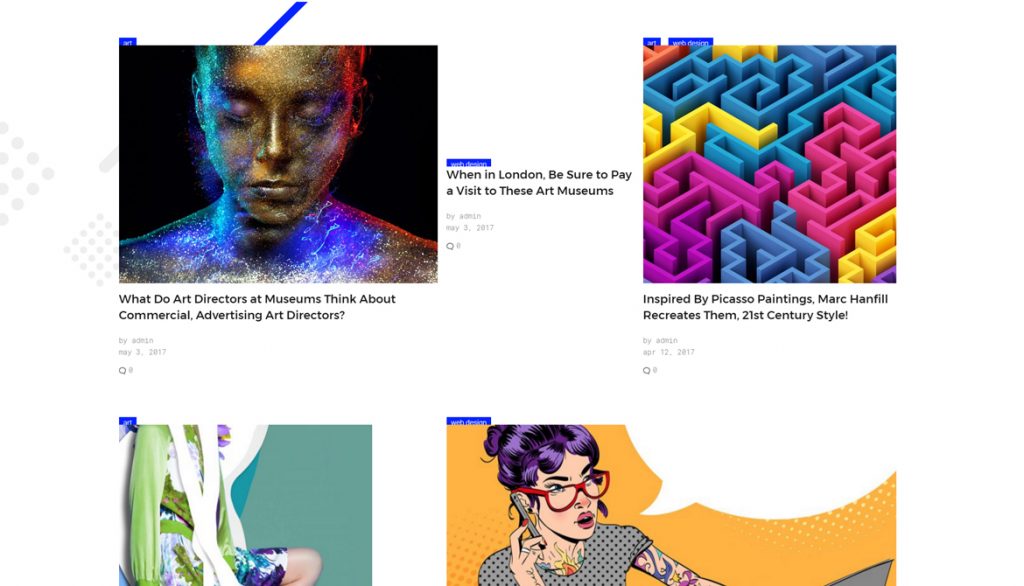Click comment icon under Art Directors post

pos(122,370)
